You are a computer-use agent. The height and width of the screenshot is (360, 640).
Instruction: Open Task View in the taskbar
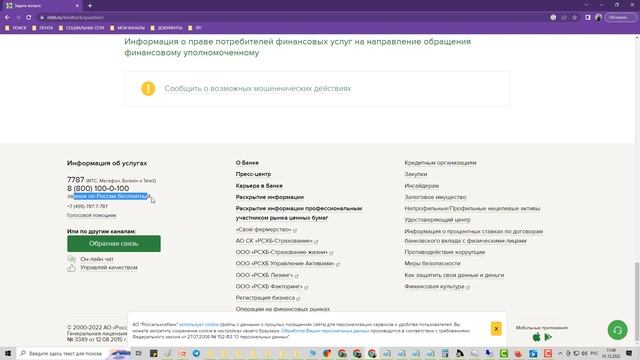pyautogui.click(x=138, y=353)
